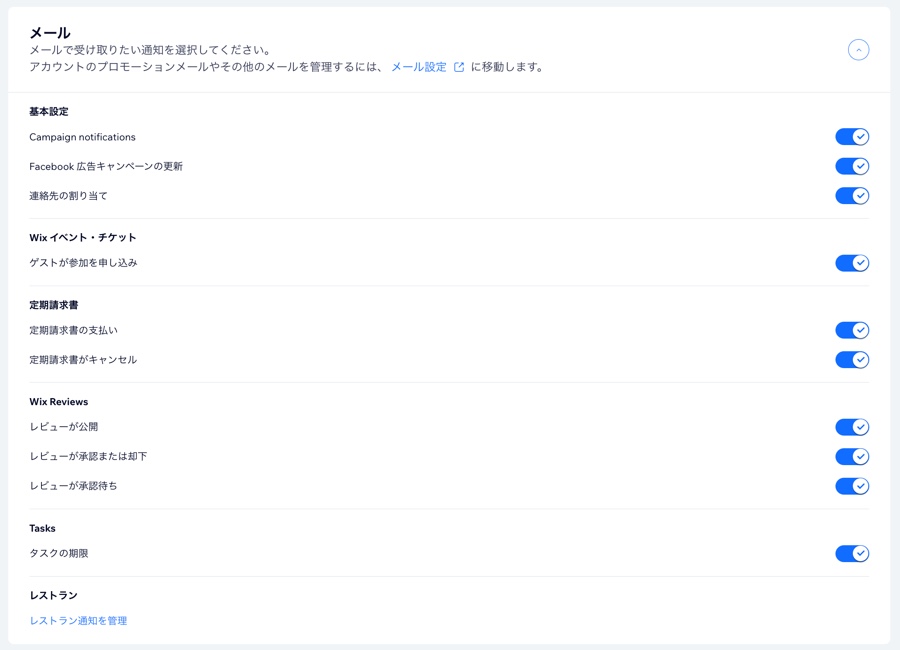The image size is (900, 650).
Task: Click the 連絡先の割り当て label
Action: point(68,196)
